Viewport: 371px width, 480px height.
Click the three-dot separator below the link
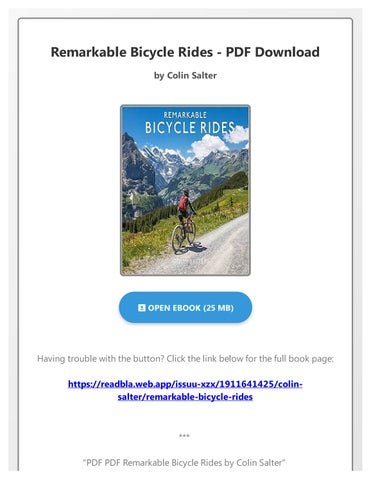tap(184, 435)
